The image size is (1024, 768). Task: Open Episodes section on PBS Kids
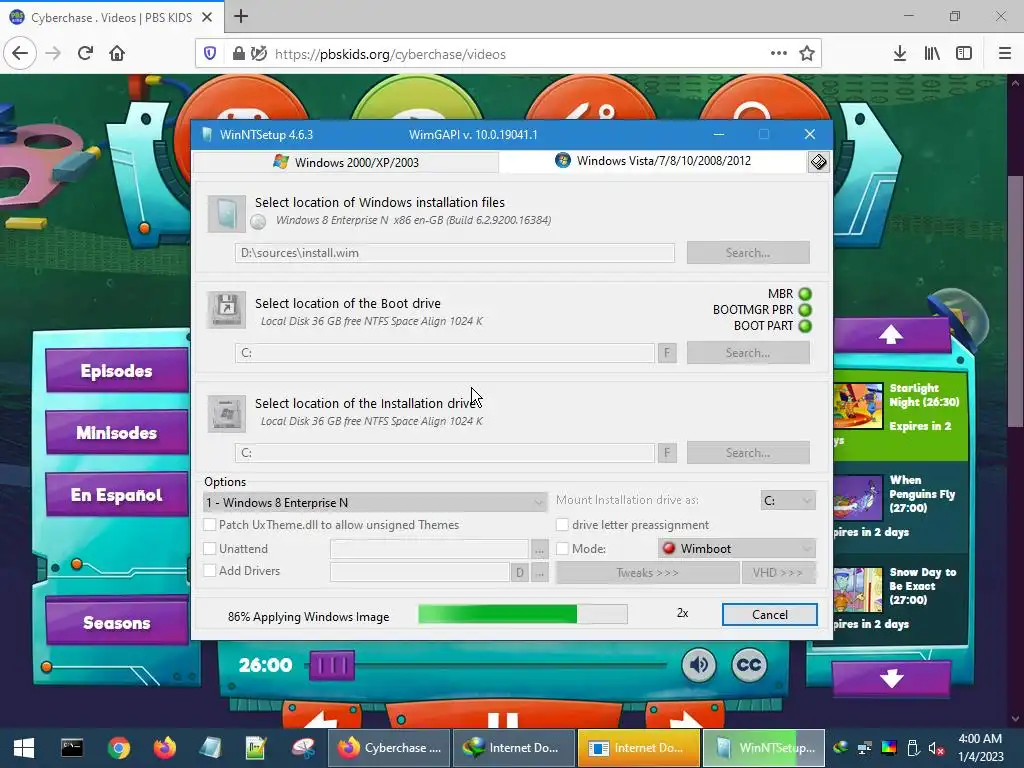pos(117,371)
